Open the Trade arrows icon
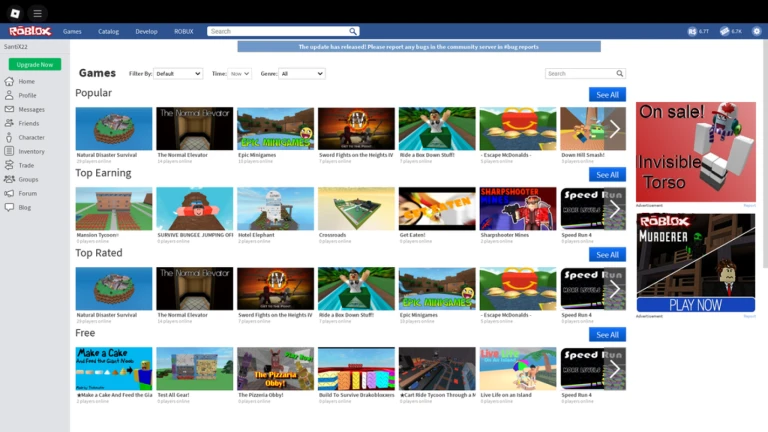The width and height of the screenshot is (768, 432). coord(10,165)
